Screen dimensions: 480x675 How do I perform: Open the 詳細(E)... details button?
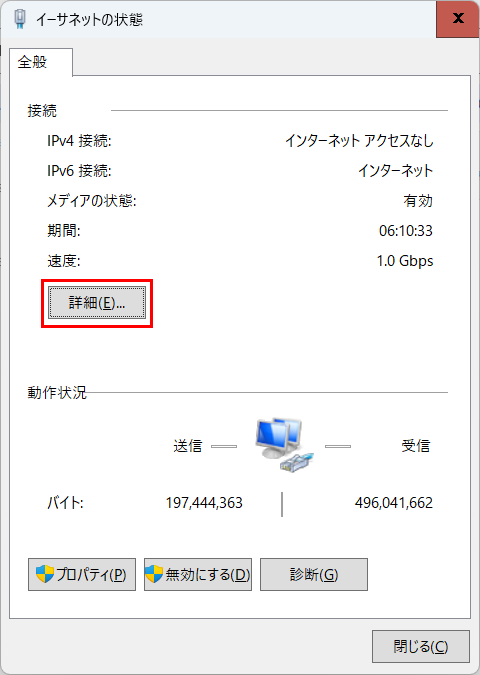(97, 303)
